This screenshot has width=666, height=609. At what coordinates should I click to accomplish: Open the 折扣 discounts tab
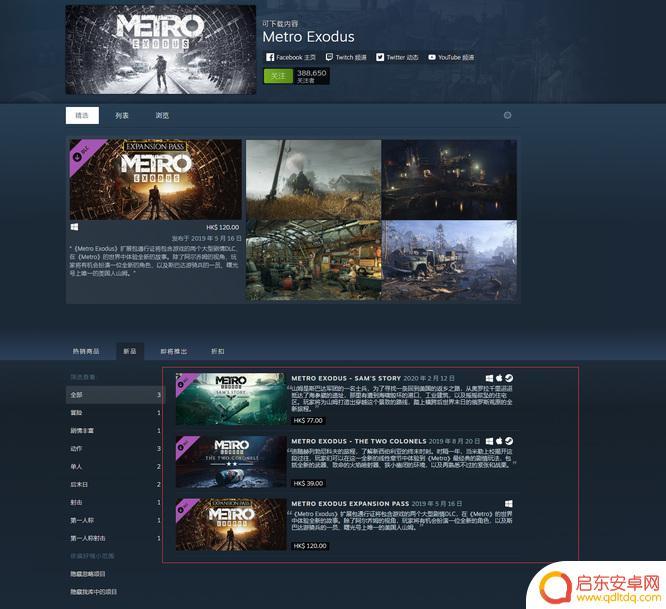218,351
